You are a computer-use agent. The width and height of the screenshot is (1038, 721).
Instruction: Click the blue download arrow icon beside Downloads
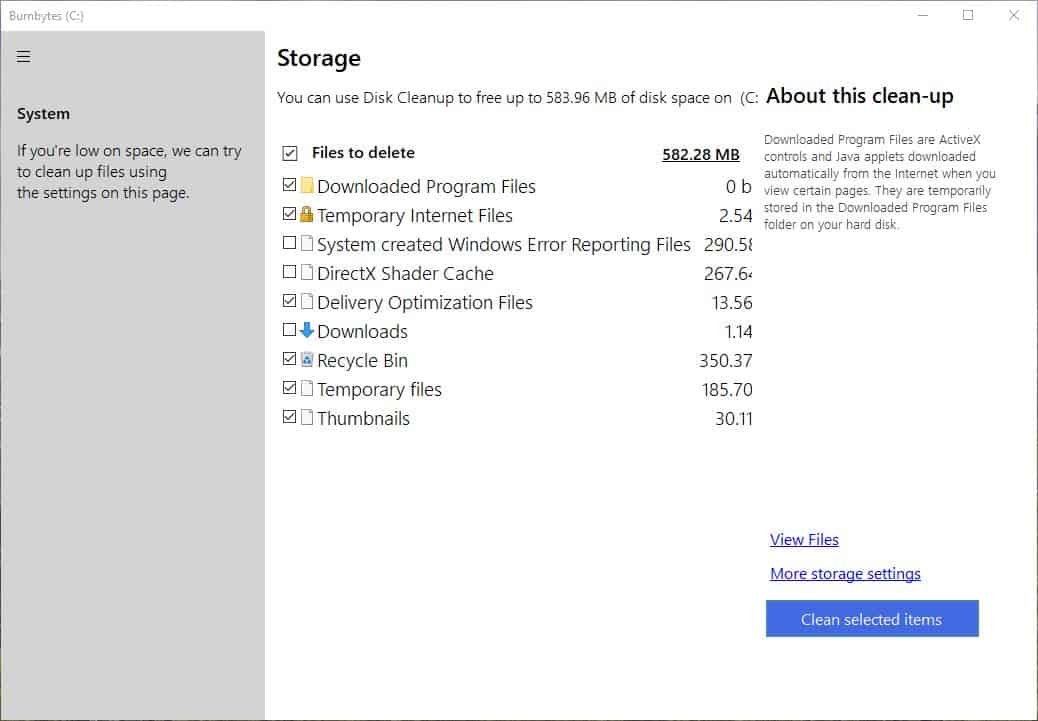(x=306, y=330)
